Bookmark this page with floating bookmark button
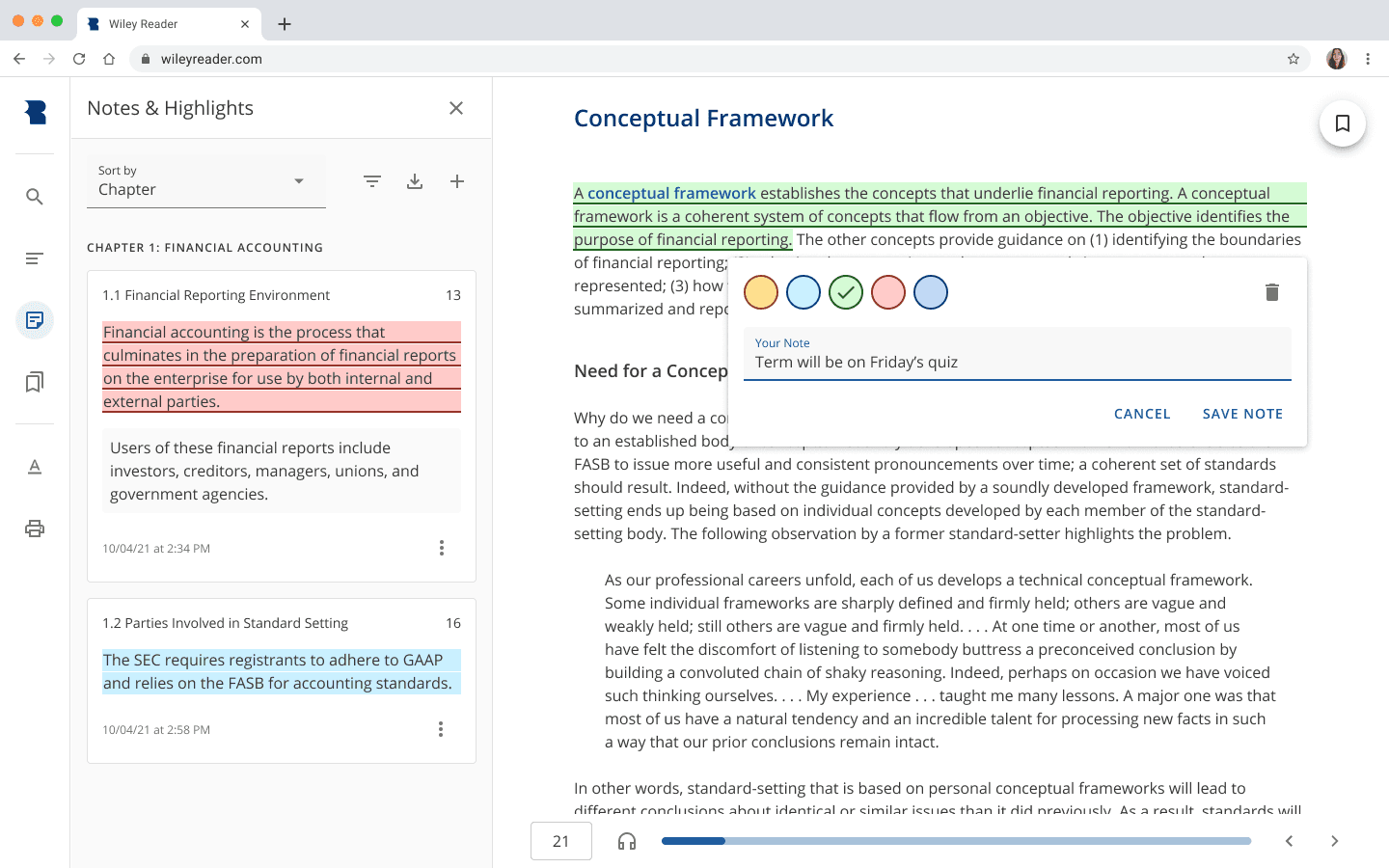The image size is (1389, 868). tap(1342, 123)
